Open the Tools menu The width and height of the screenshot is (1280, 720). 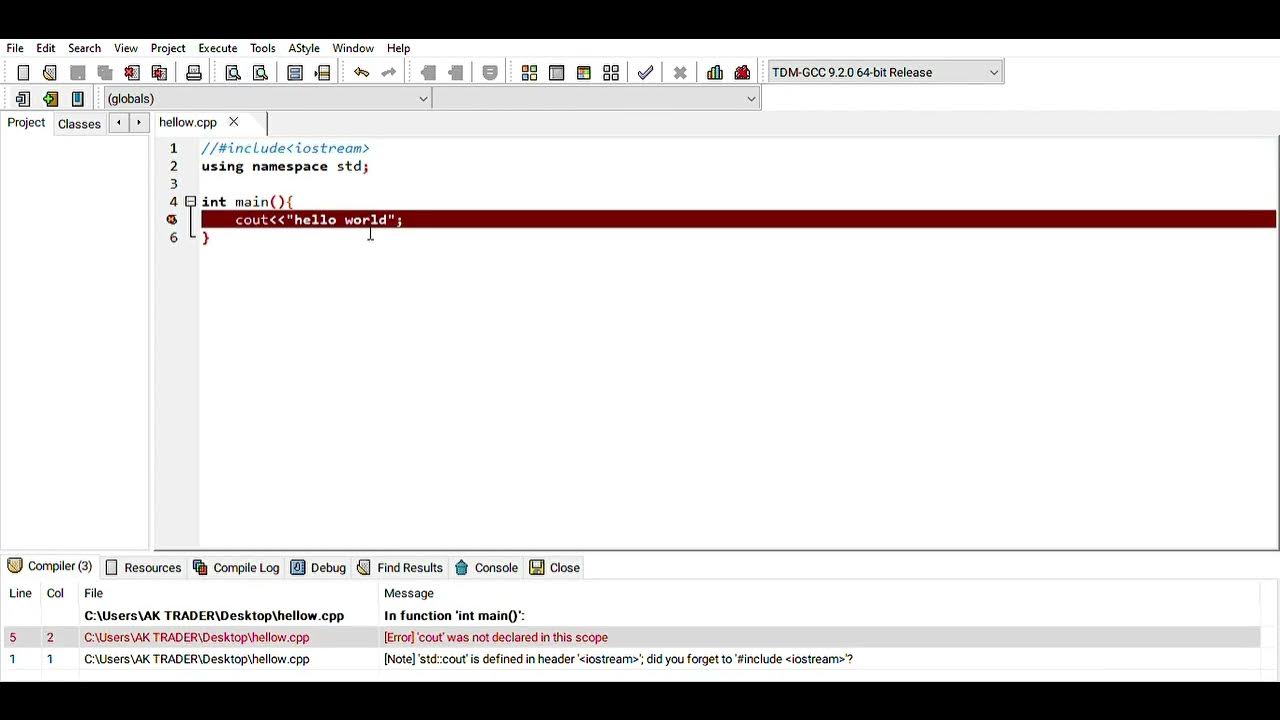[263, 48]
